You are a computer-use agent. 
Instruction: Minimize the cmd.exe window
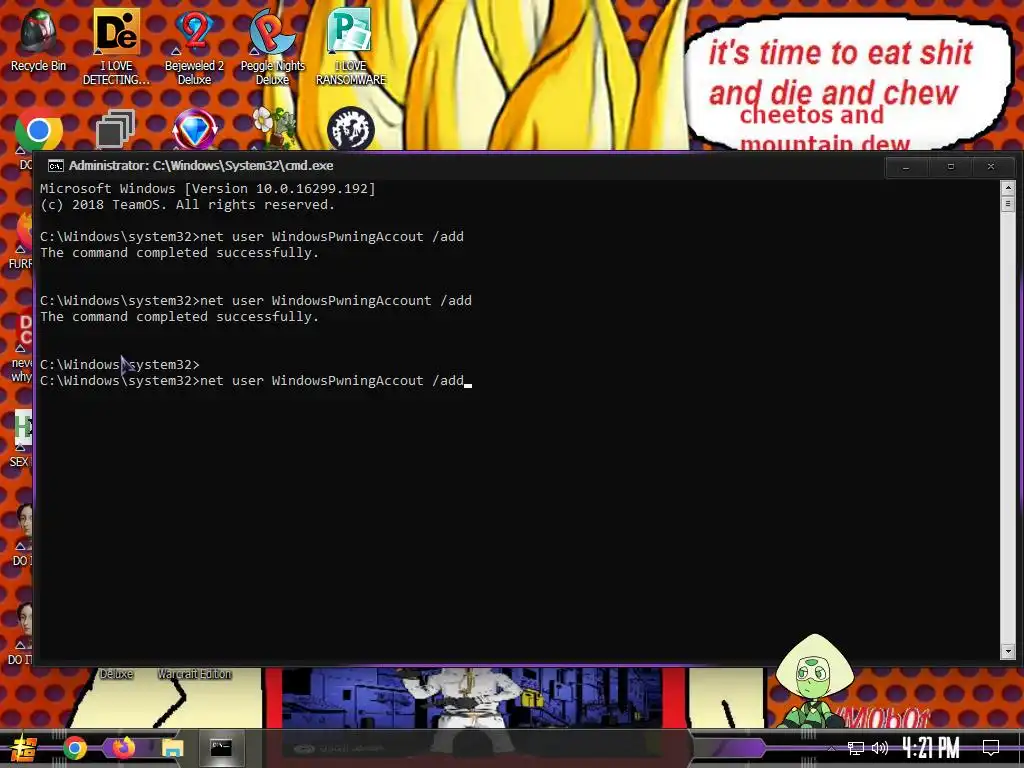click(906, 167)
